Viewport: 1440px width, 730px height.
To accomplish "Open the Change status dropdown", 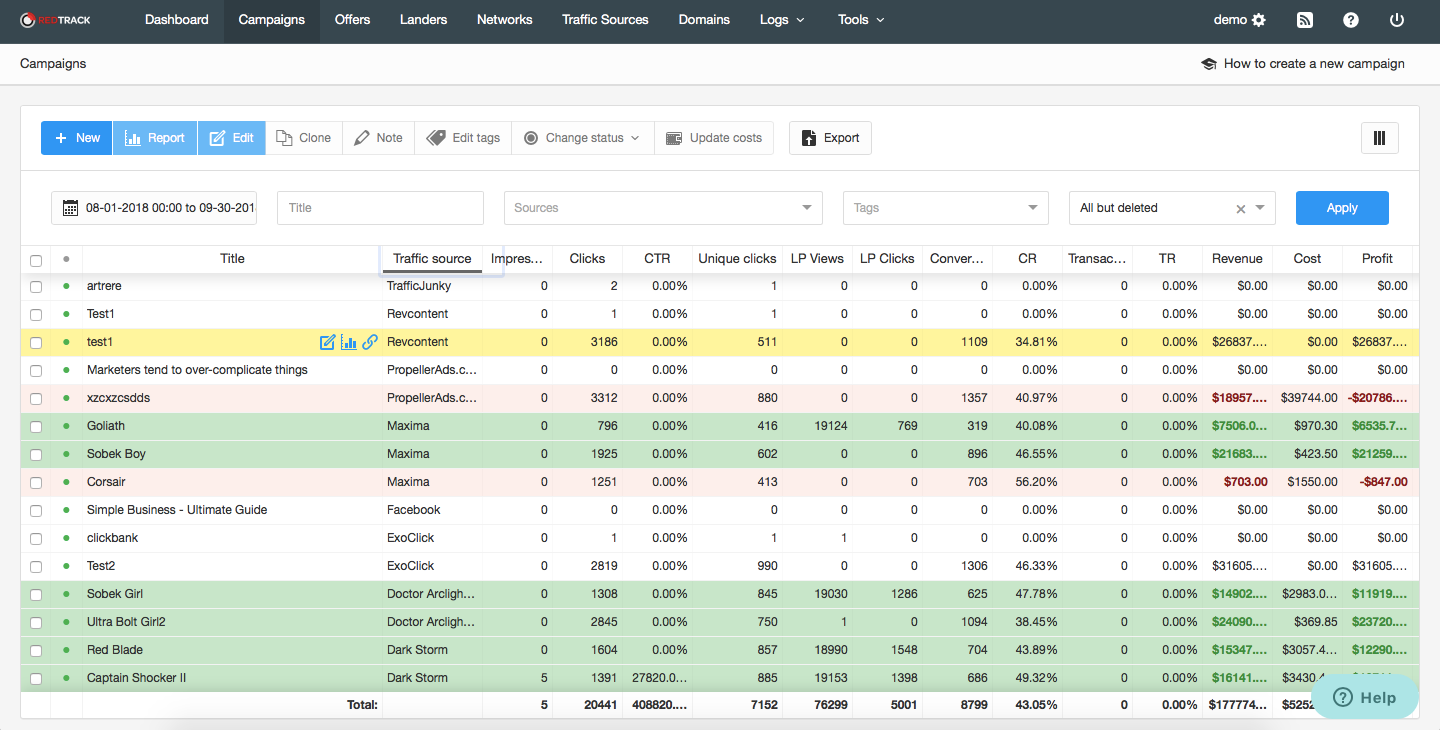I will [583, 138].
